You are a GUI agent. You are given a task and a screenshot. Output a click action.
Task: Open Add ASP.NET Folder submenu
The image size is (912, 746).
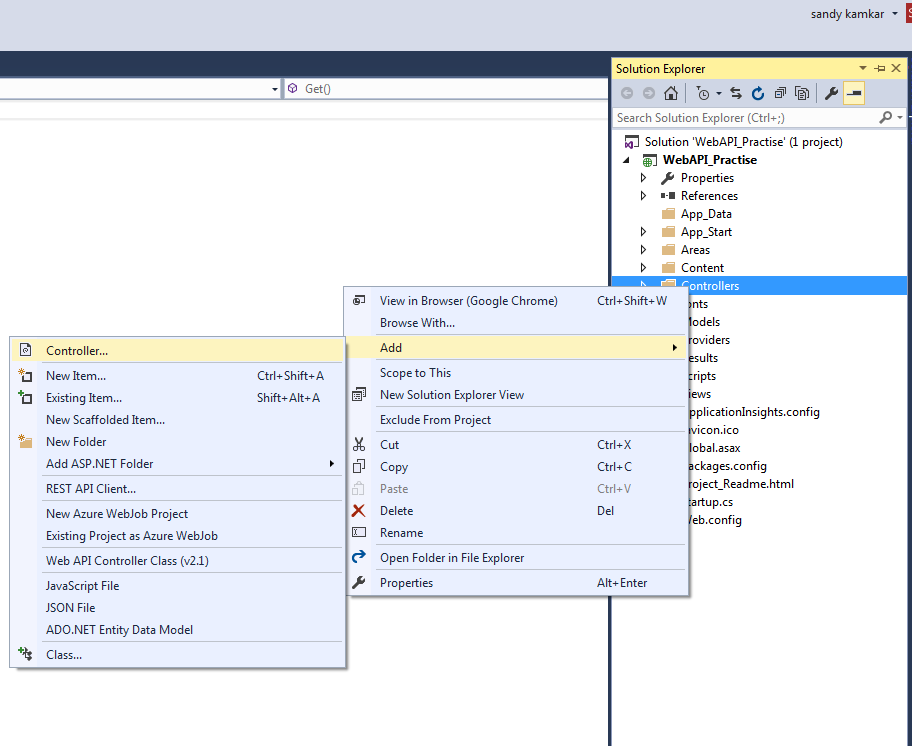coord(177,464)
